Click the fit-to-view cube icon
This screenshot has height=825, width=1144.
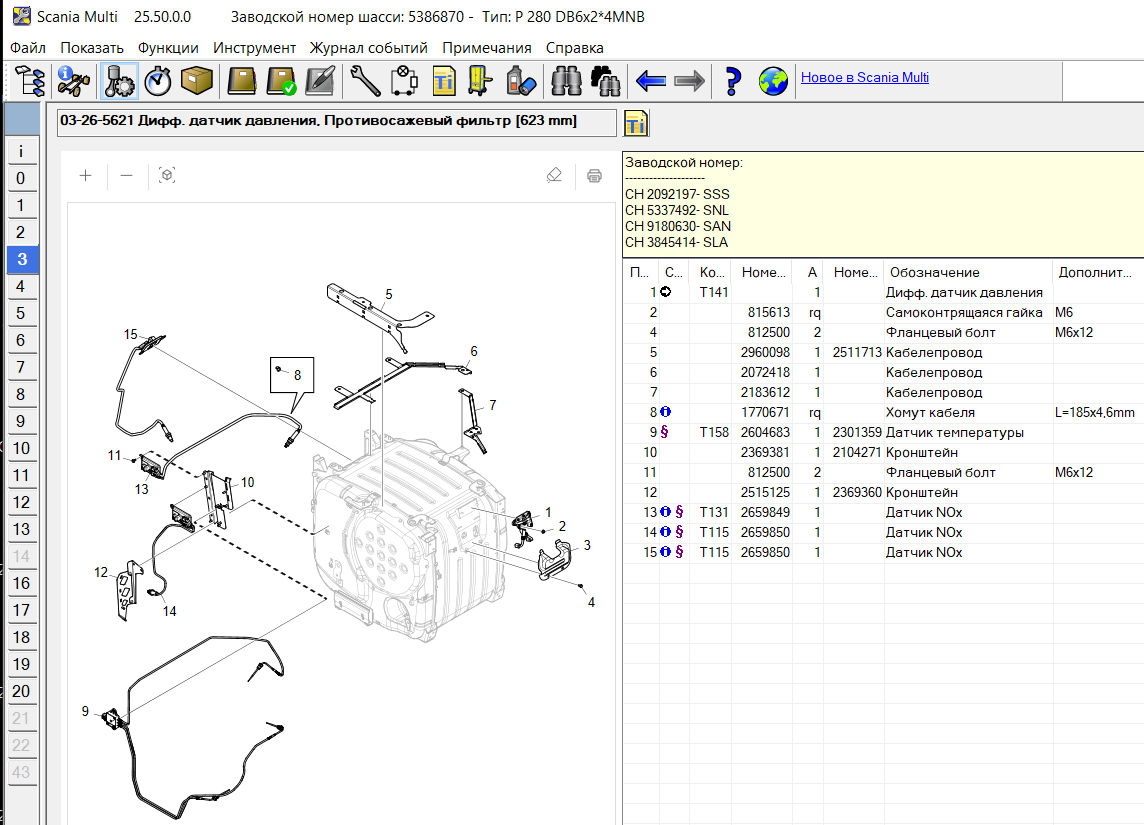[x=167, y=175]
